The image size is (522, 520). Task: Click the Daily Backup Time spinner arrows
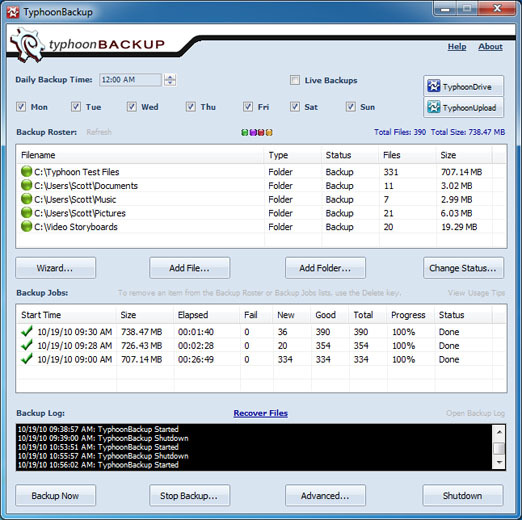170,80
